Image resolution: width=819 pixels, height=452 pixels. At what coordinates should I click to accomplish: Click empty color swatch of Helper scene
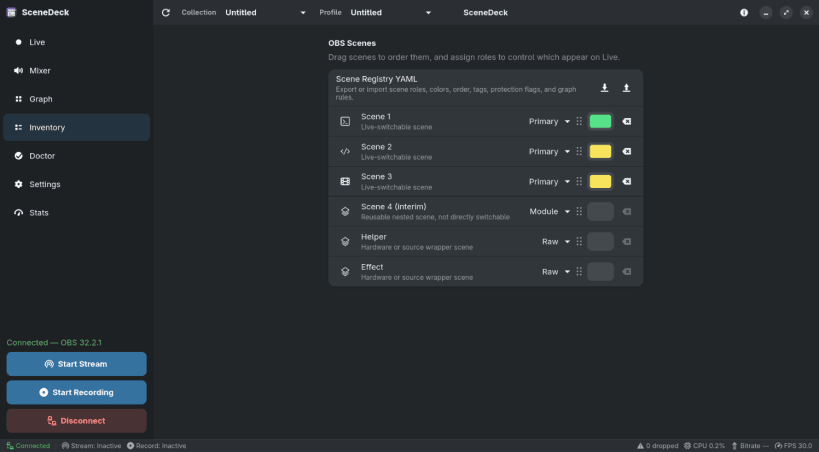tap(600, 241)
